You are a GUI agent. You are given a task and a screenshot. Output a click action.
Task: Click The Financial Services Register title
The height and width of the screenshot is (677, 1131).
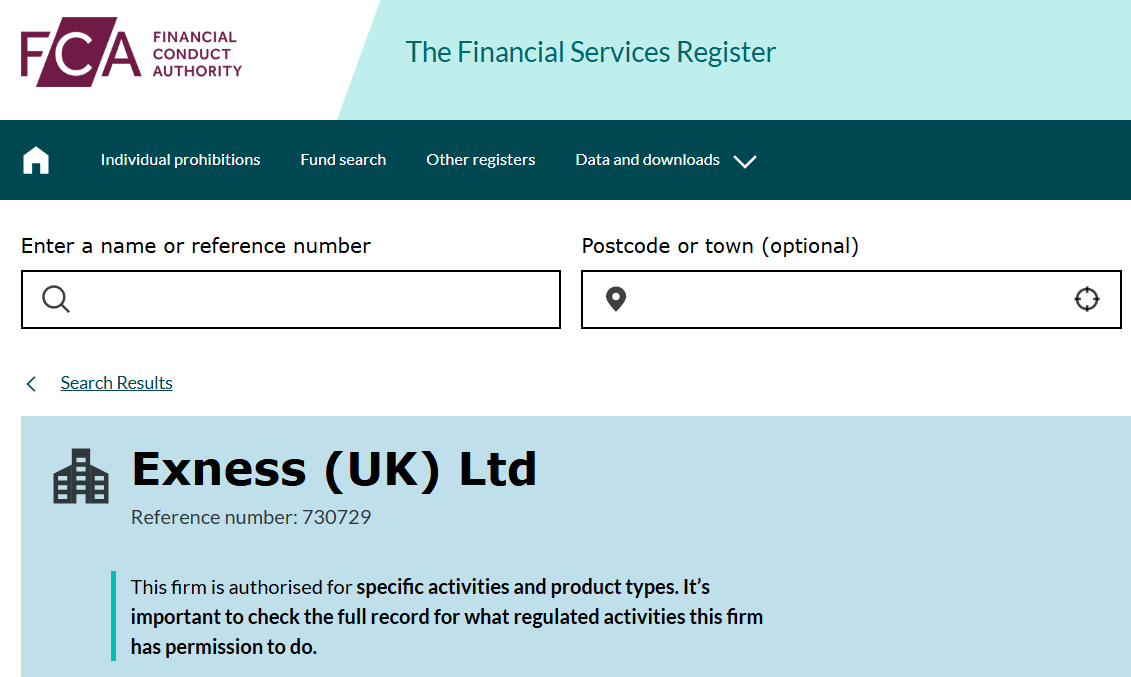coord(590,52)
